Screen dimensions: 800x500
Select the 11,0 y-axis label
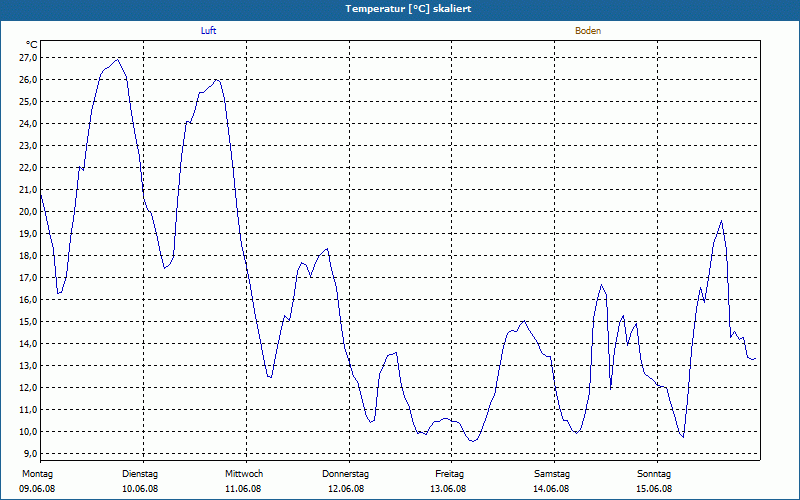point(29,409)
